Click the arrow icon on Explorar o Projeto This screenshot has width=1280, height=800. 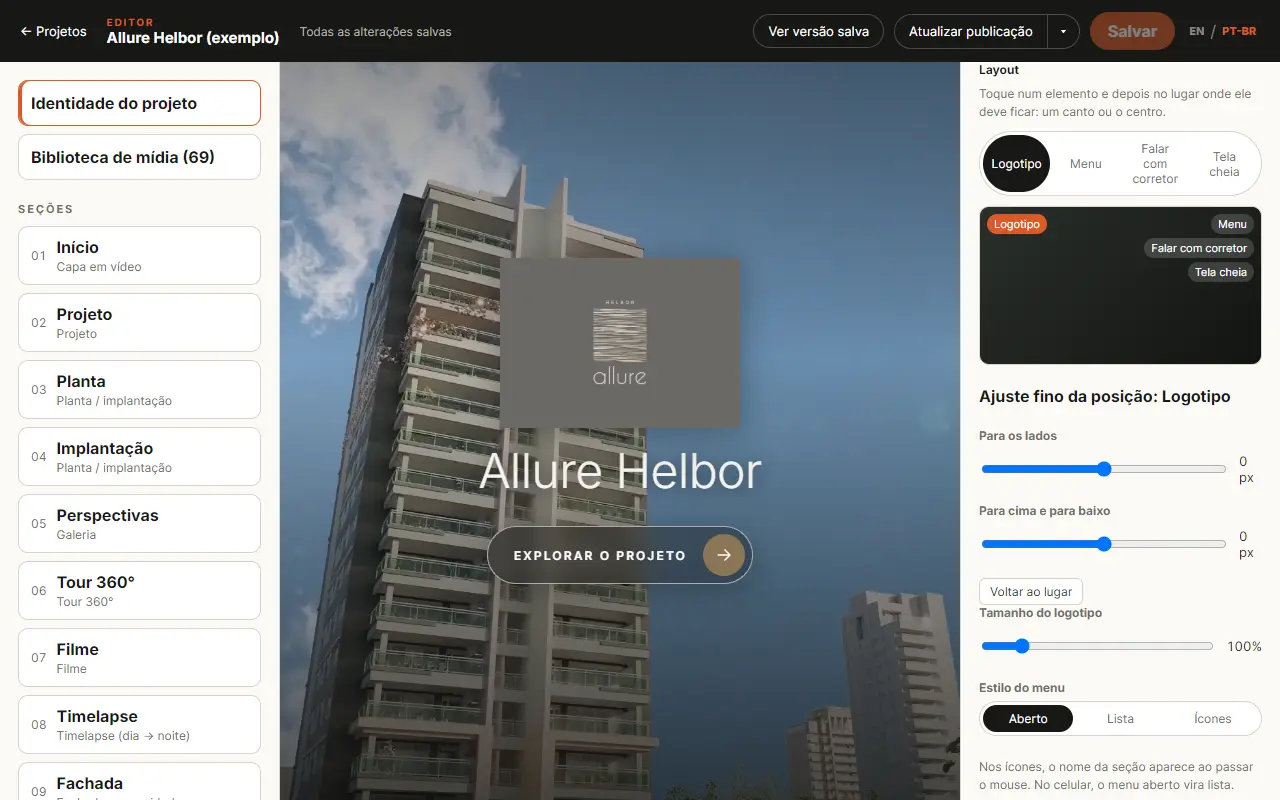(724, 555)
